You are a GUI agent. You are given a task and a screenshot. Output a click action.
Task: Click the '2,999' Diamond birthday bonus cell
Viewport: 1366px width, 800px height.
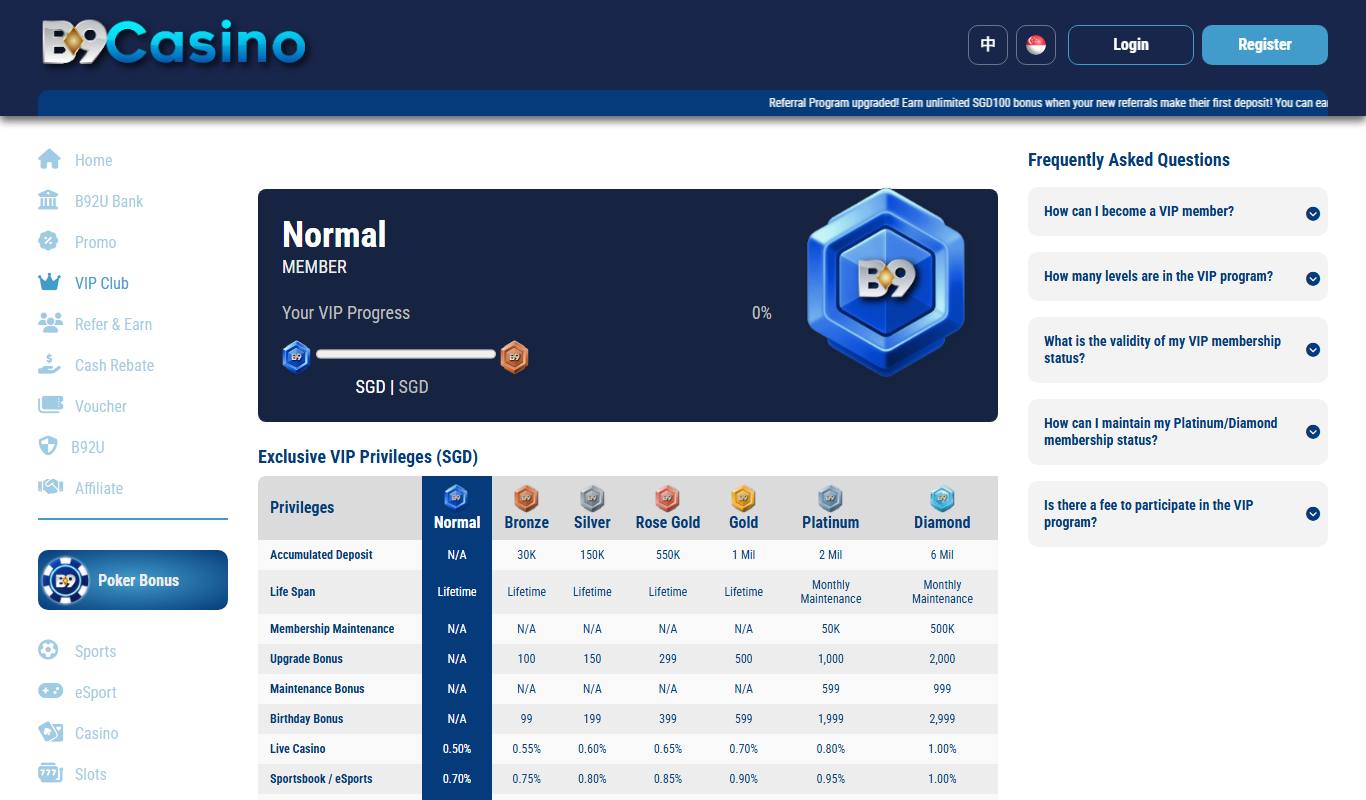942,719
